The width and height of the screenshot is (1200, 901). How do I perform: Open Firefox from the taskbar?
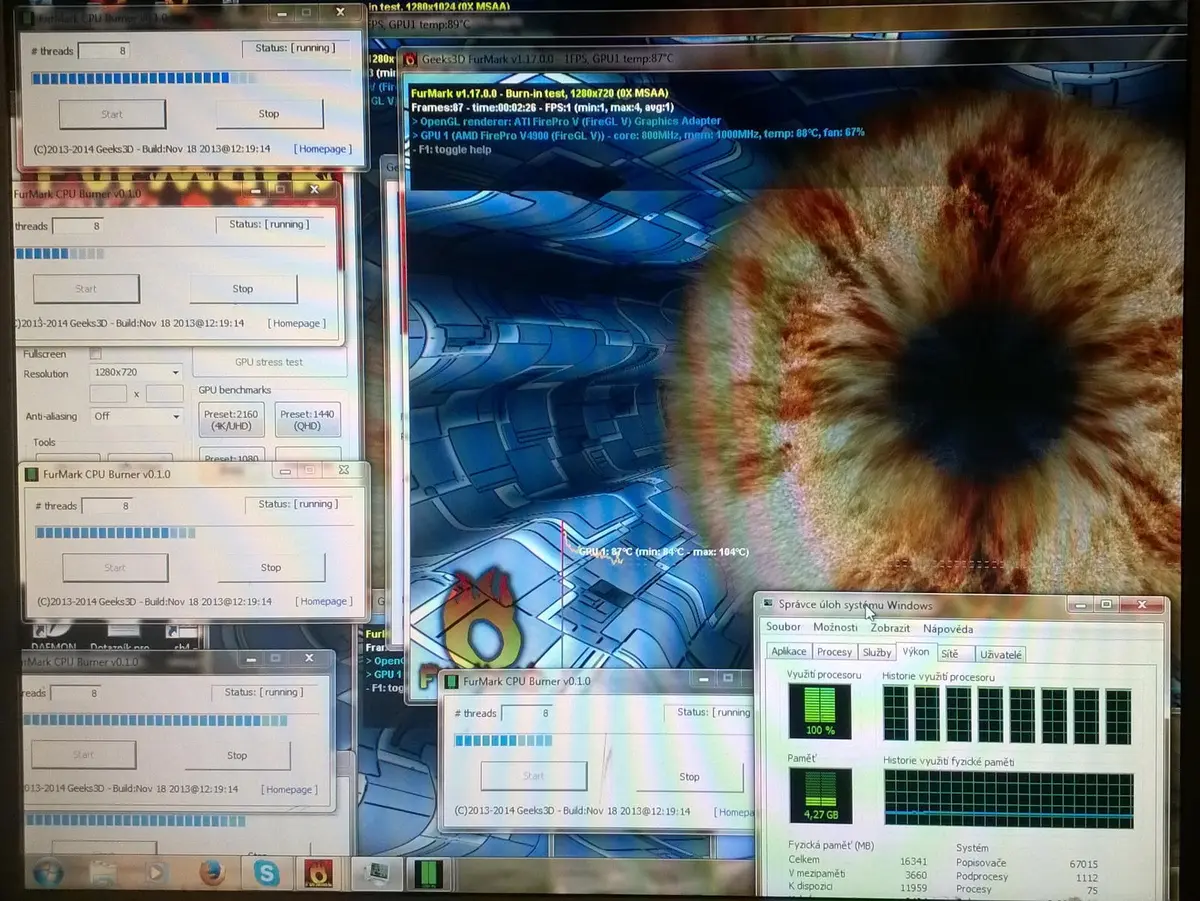pos(211,873)
